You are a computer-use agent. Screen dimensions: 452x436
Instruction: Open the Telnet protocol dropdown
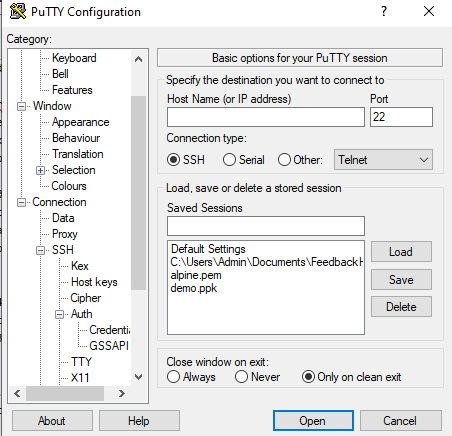tap(383, 160)
